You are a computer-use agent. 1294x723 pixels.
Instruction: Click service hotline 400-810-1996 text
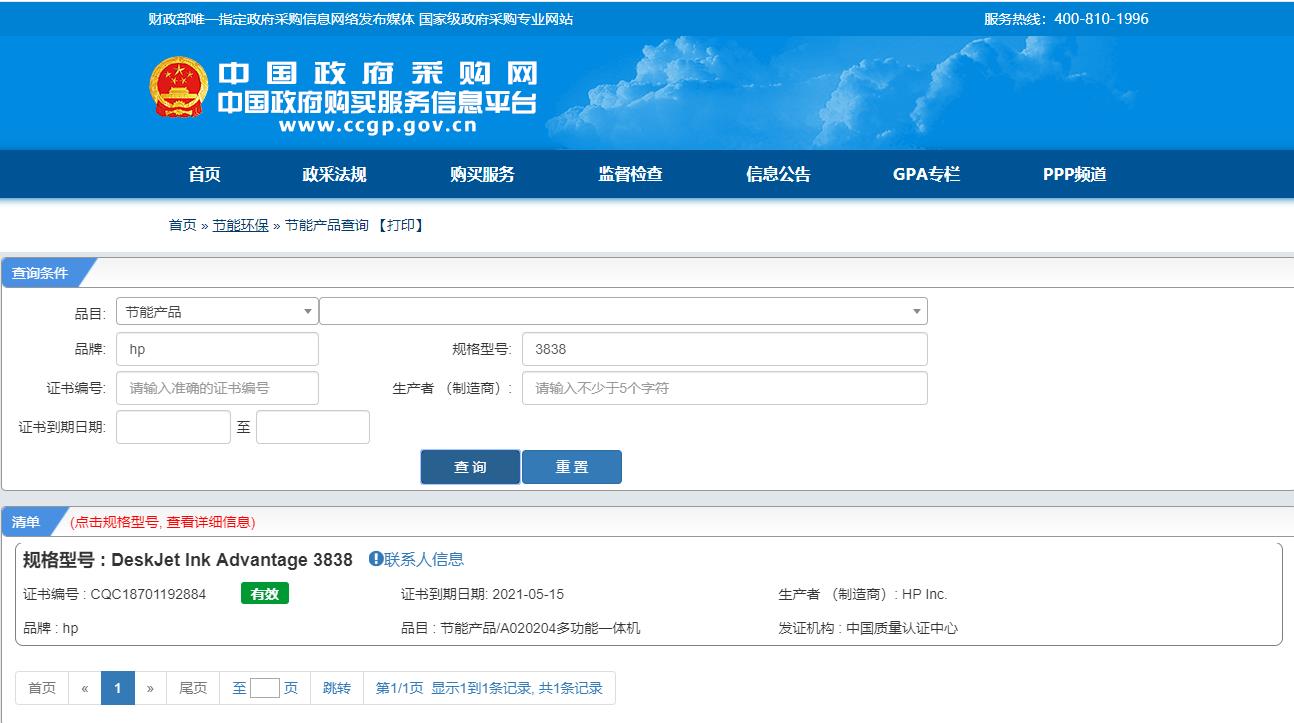[x=1101, y=19]
